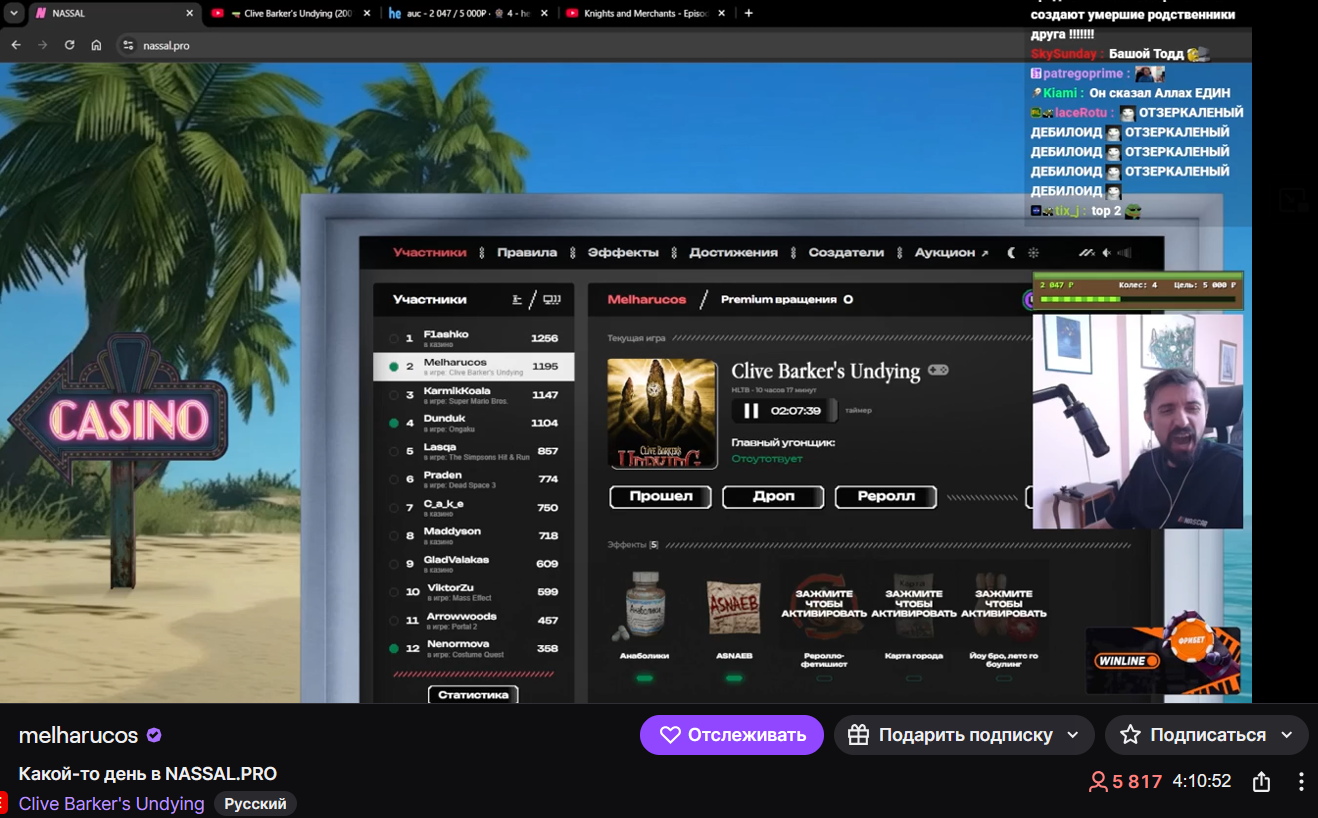Click the share stream icon
Image resolution: width=1318 pixels, height=818 pixels.
(1261, 781)
